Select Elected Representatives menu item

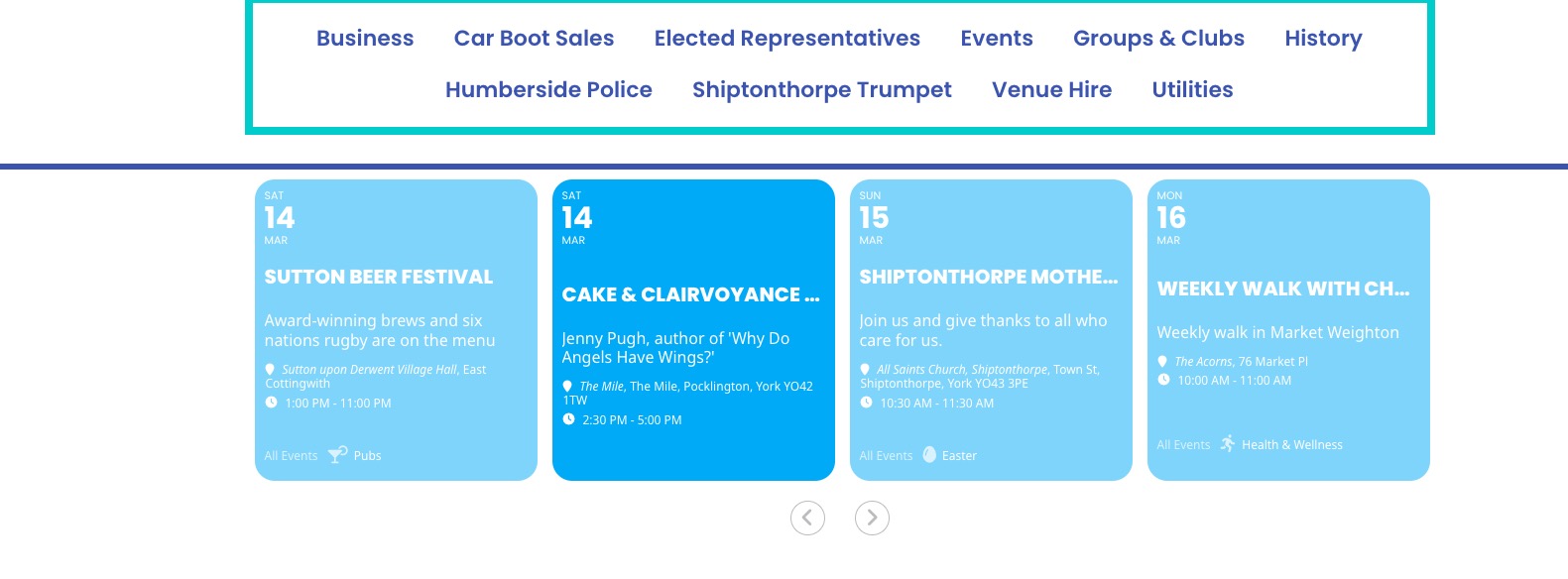787,38
